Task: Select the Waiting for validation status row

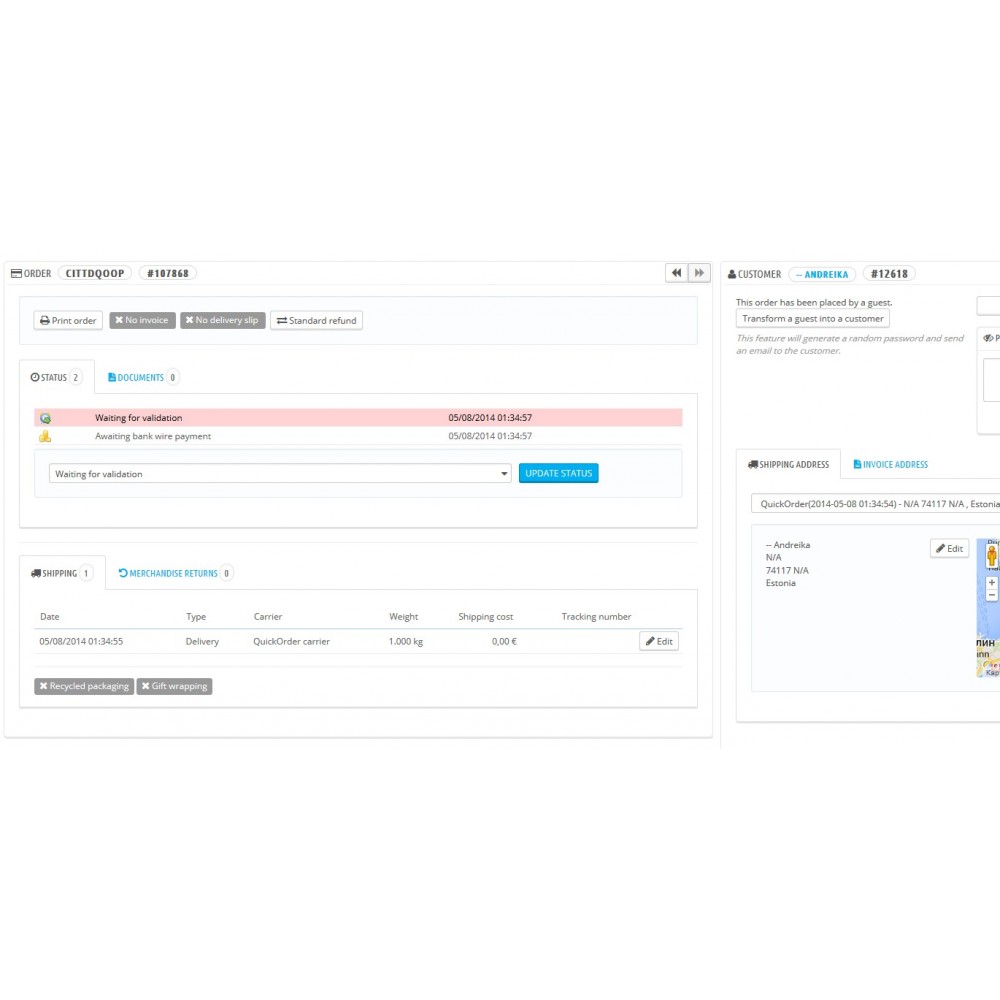Action: (x=358, y=418)
